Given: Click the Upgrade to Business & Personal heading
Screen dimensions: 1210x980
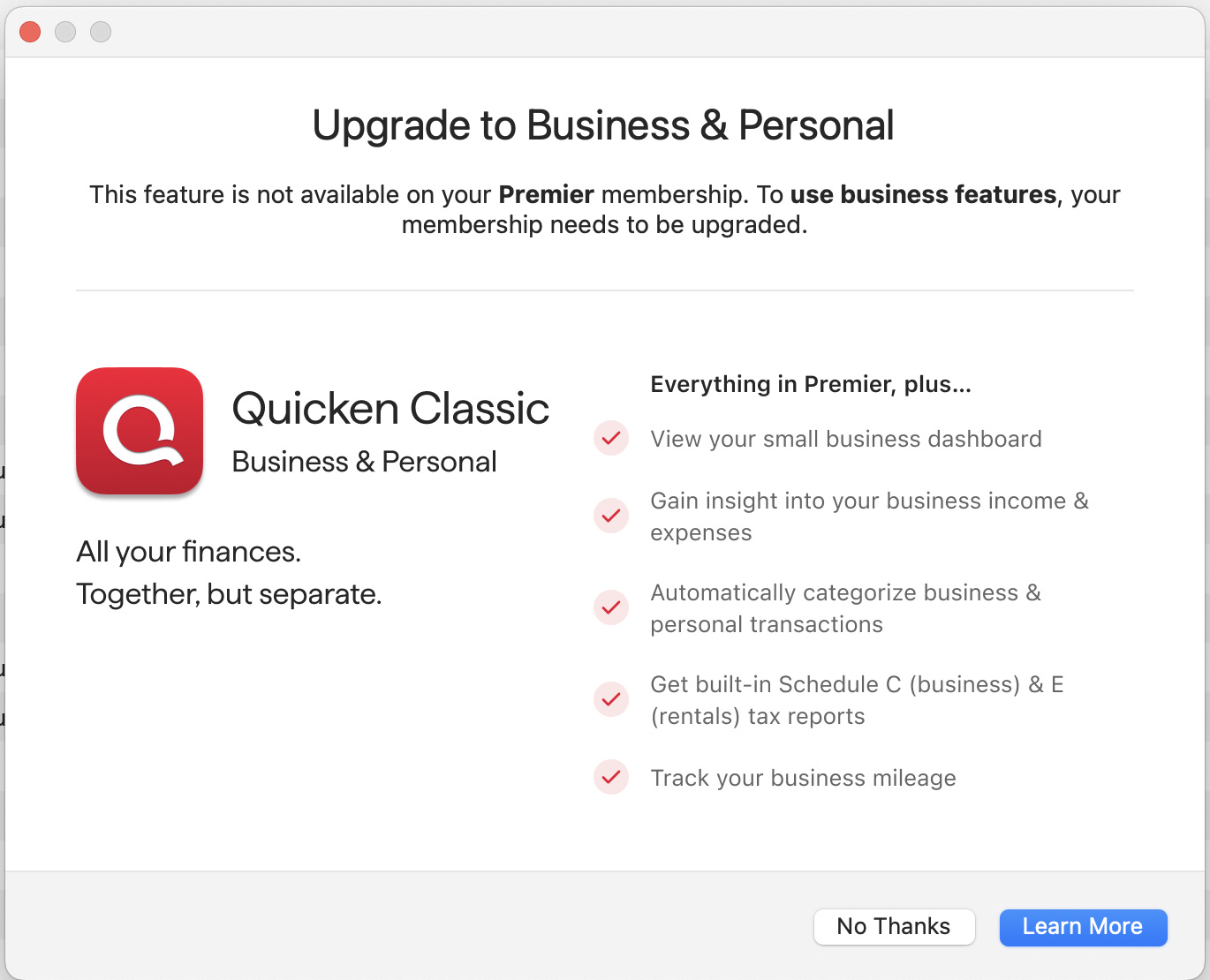Looking at the screenshot, I should [603, 125].
